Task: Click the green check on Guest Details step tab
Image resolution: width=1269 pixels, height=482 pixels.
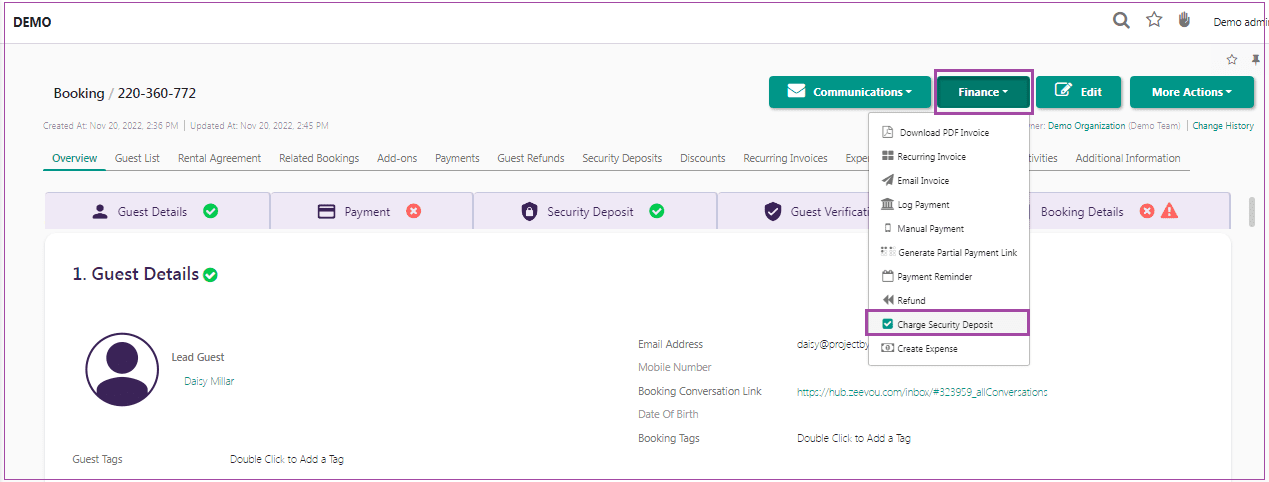Action: (x=210, y=211)
